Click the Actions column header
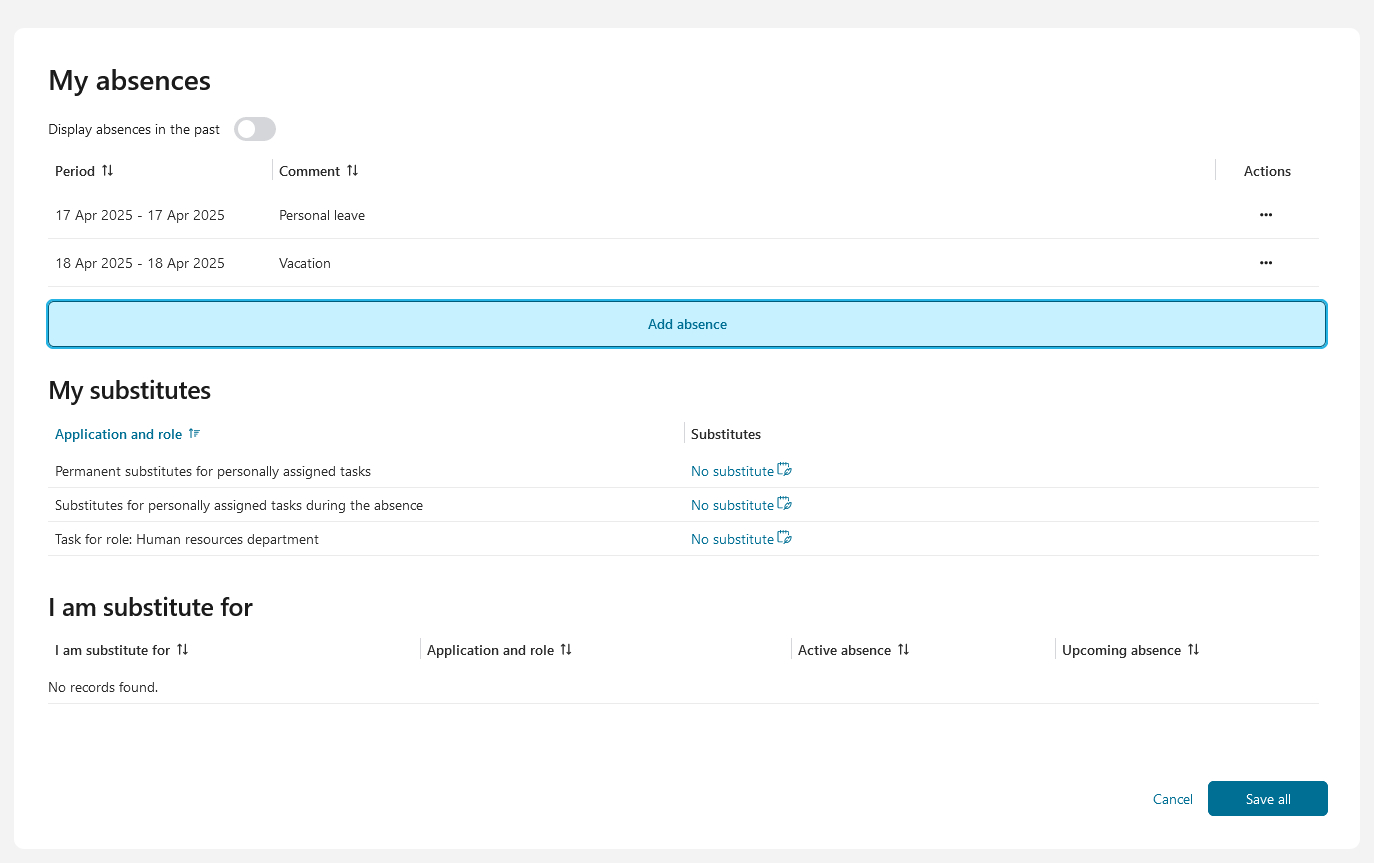The image size is (1374, 863). pos(1267,171)
